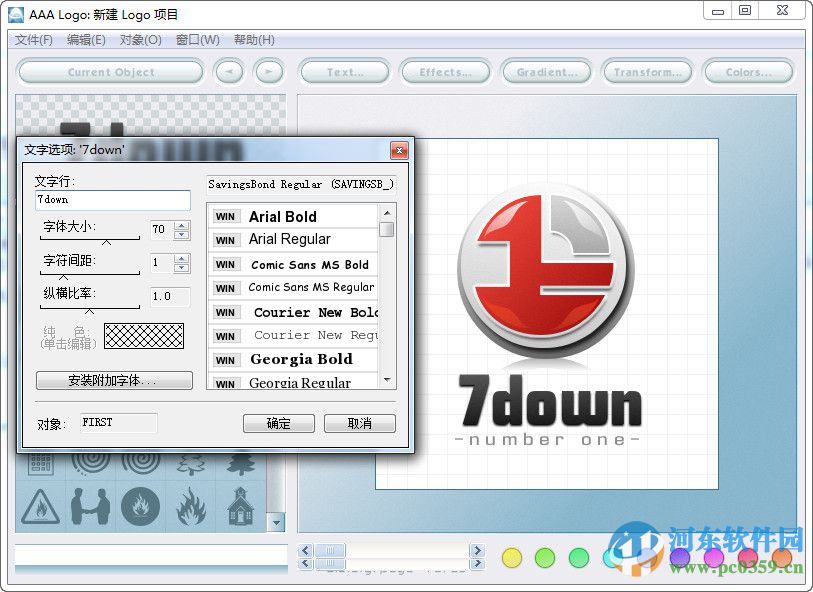Select Georgia Bold font
The width and height of the screenshot is (813, 592).
(293, 360)
